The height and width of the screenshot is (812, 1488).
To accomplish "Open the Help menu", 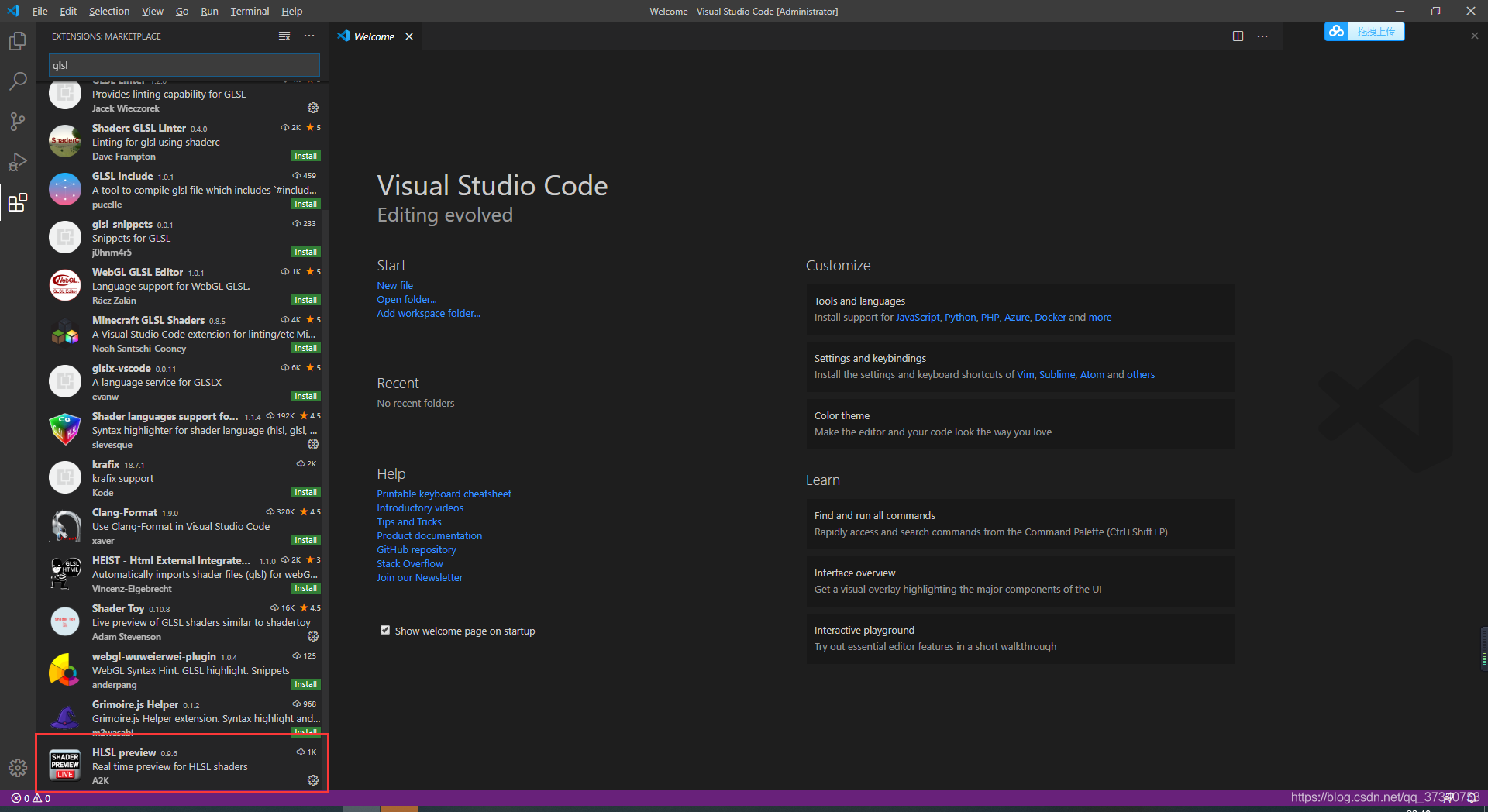I will pos(291,11).
